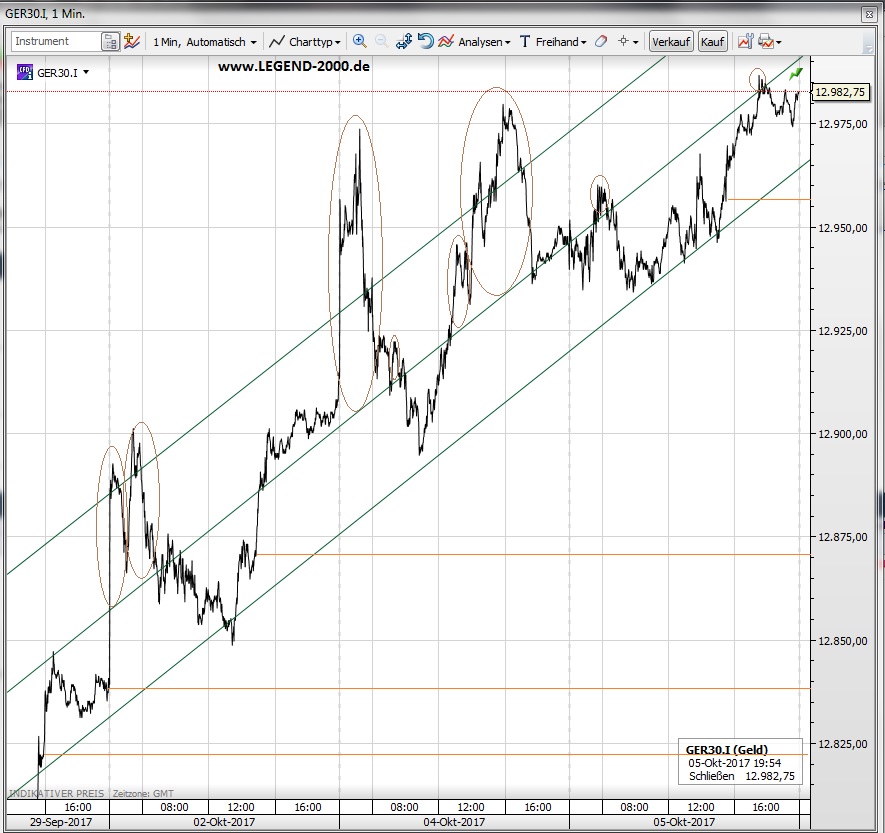The width and height of the screenshot is (885, 833).
Task: Zoom in with the magnifier plus icon
Action: click(360, 42)
